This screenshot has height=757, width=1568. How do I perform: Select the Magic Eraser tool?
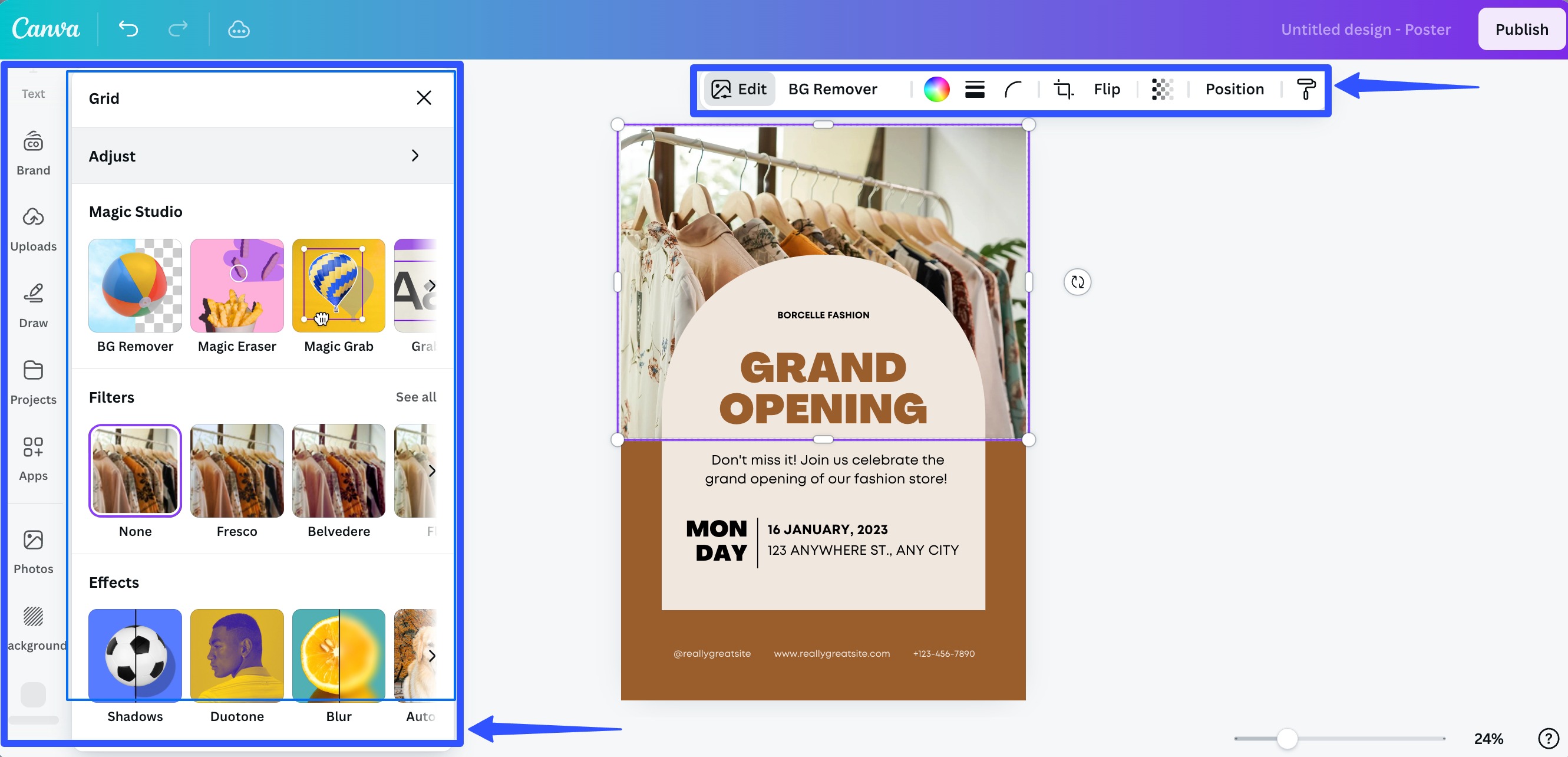coord(237,285)
